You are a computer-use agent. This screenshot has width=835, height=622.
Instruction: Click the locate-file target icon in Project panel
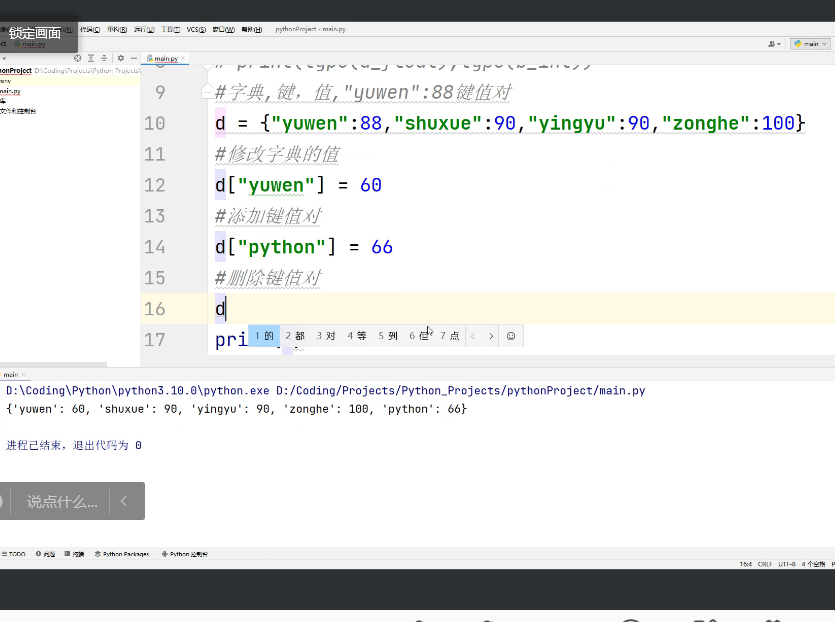[x=78, y=58]
